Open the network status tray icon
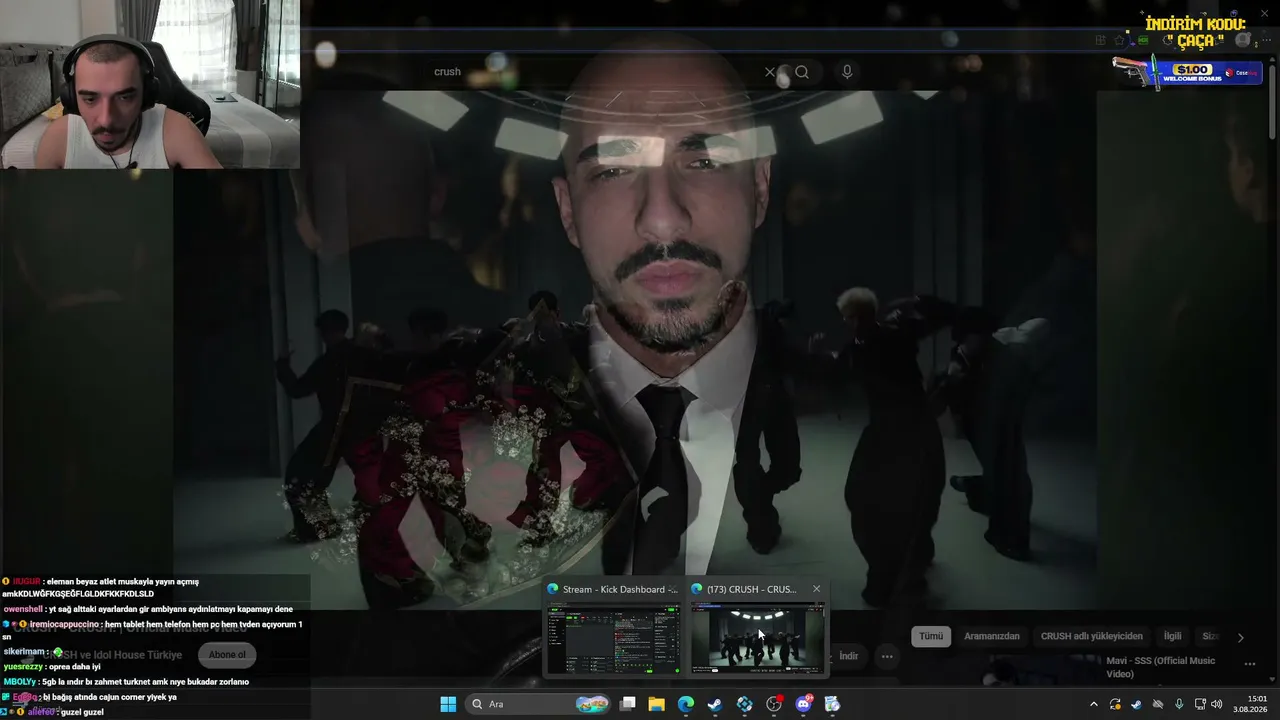This screenshot has height=720, width=1280. pyautogui.click(x=1200, y=704)
